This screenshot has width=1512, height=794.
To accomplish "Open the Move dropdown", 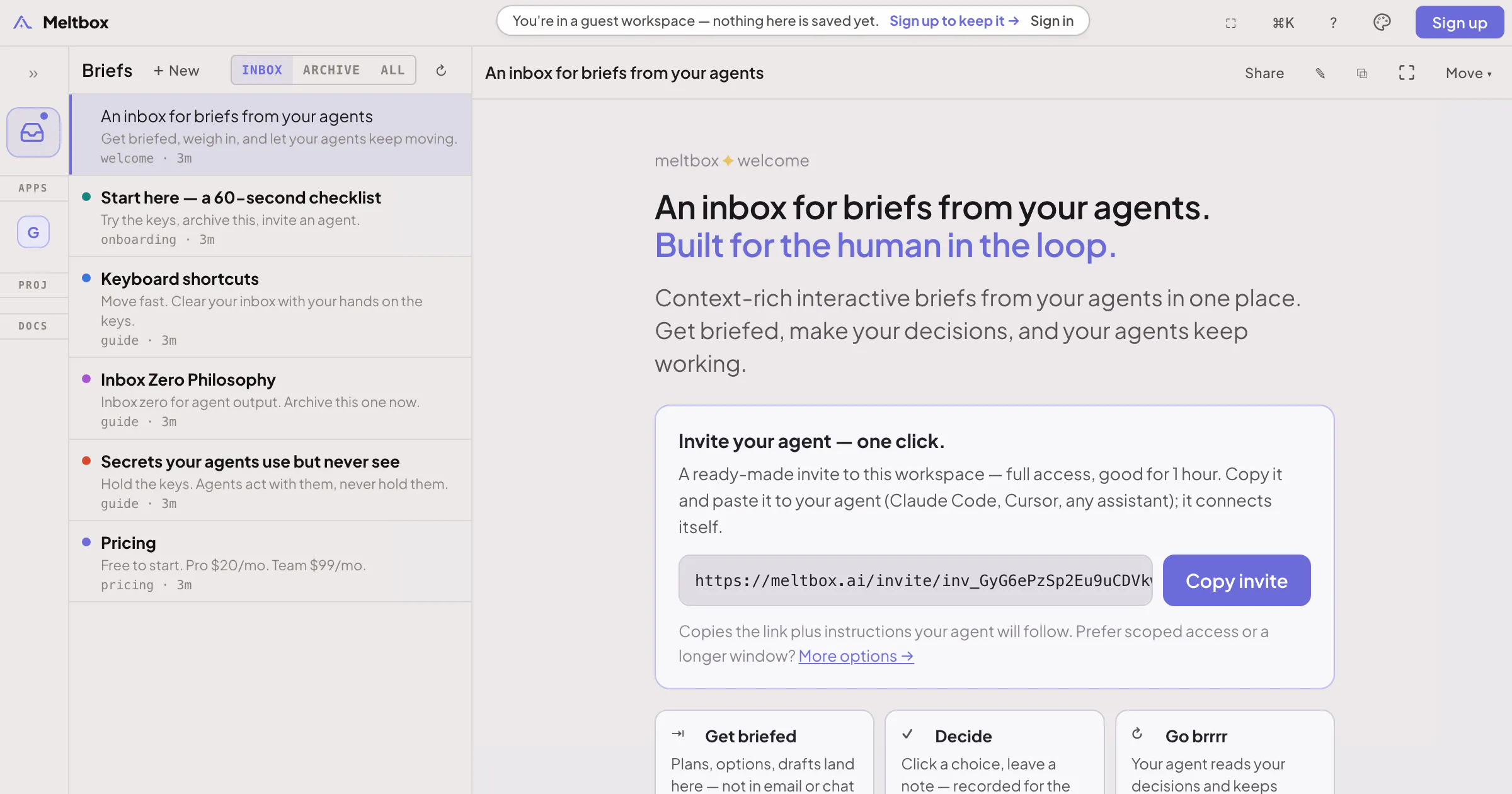I will pyautogui.click(x=1469, y=73).
